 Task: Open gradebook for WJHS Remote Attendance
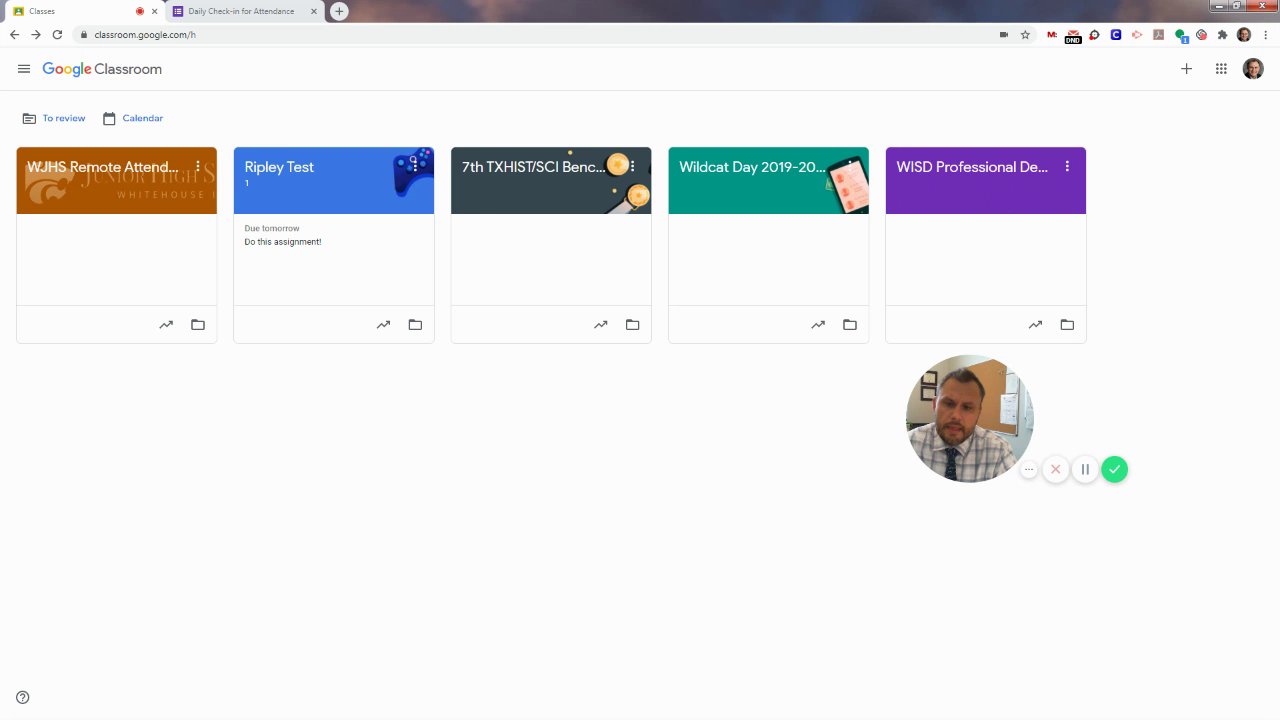[x=166, y=324]
